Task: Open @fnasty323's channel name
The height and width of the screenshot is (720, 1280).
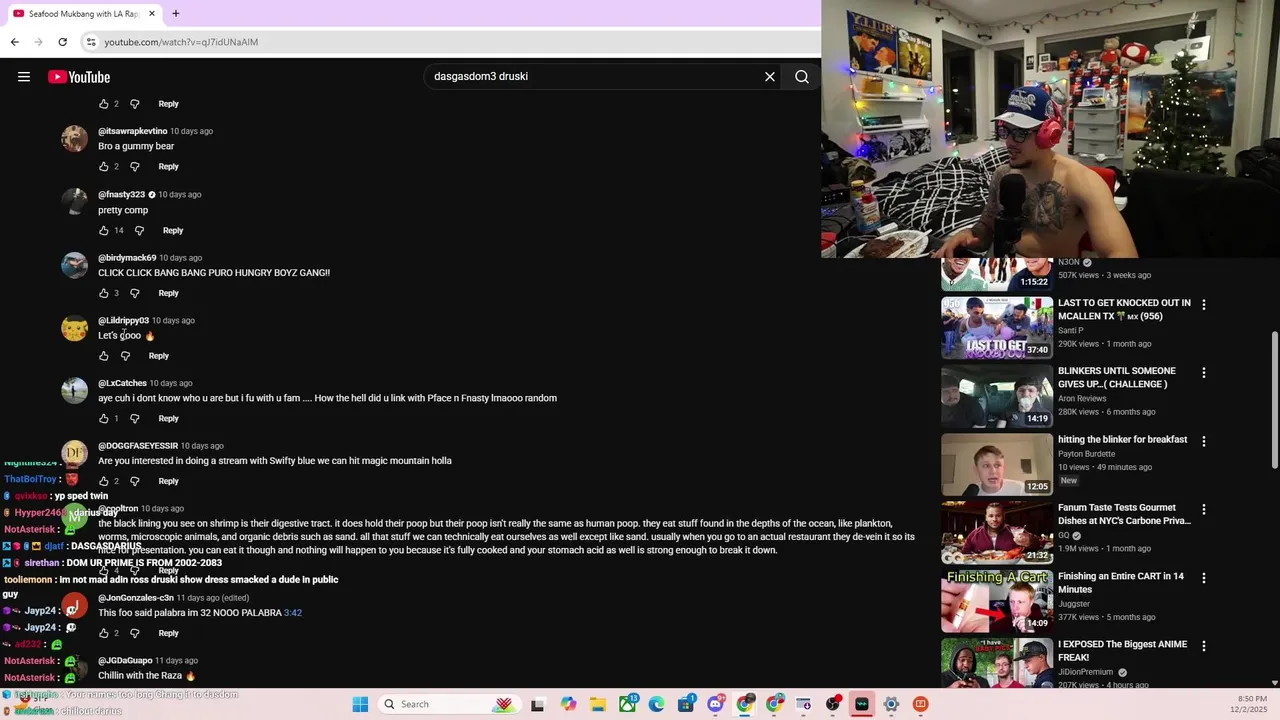Action: coord(121,194)
